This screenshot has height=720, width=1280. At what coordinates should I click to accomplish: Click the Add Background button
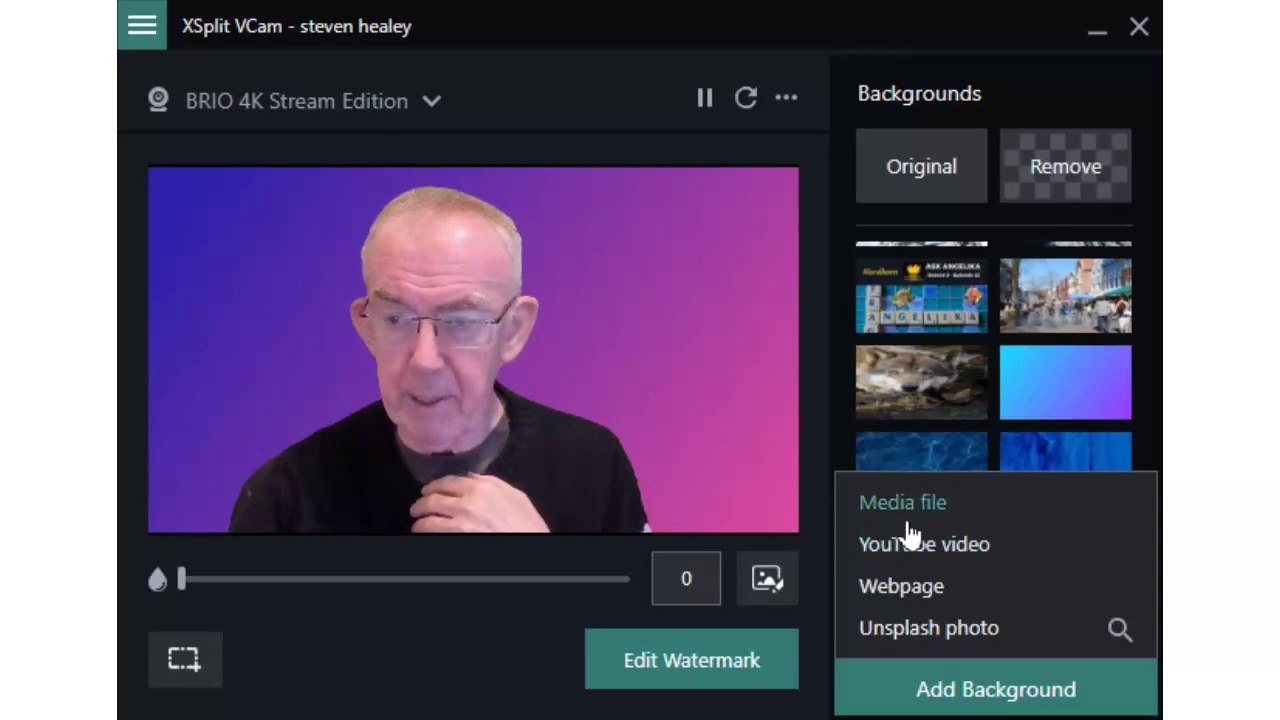tap(996, 689)
